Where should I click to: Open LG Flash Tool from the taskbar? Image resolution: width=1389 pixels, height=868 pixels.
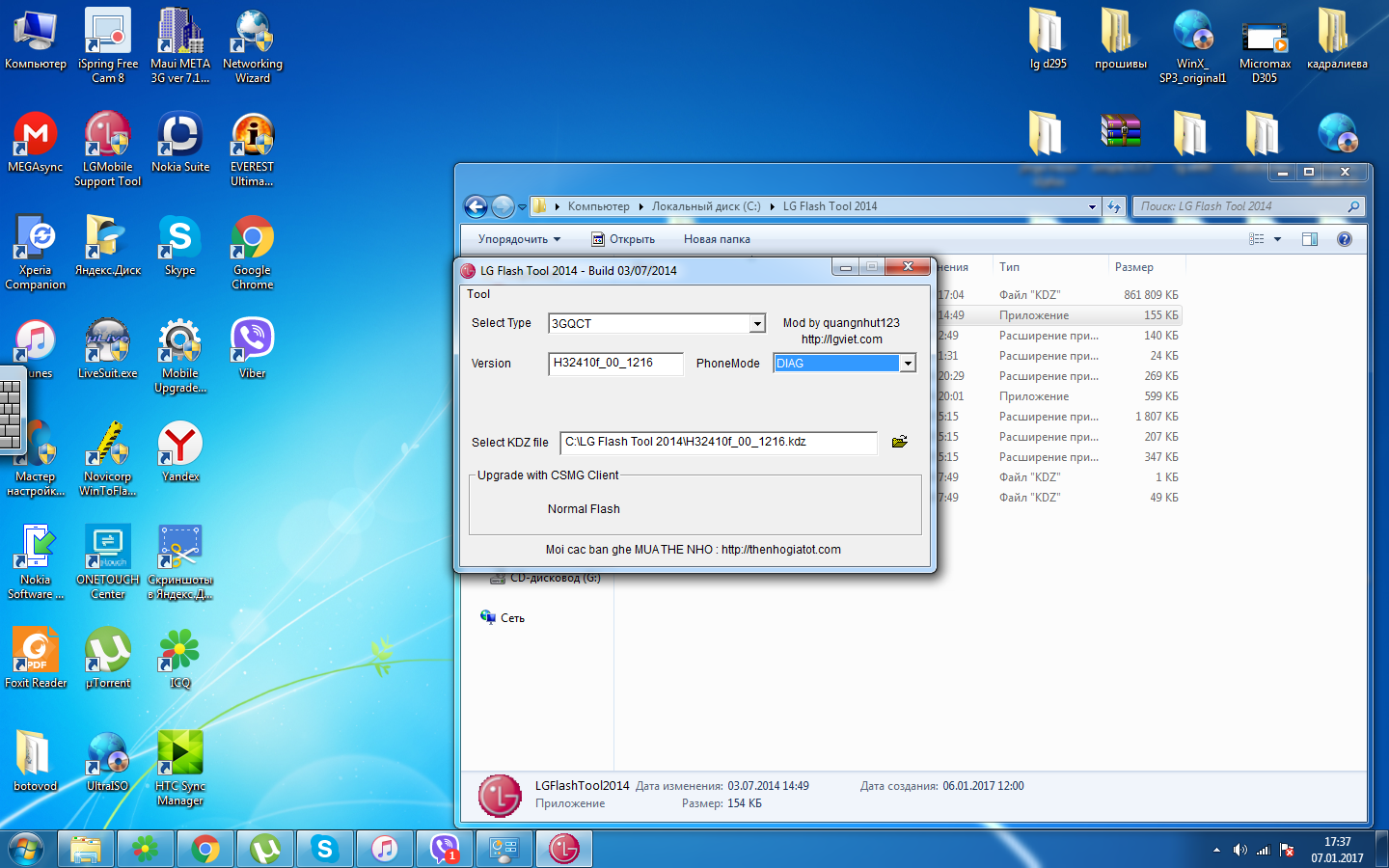(x=563, y=849)
